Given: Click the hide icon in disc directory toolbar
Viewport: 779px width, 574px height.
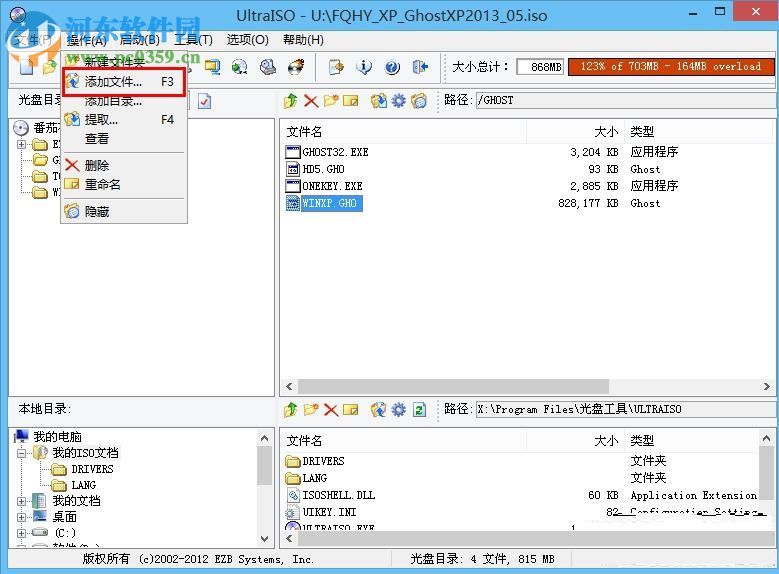Looking at the screenshot, I should pos(418,101).
